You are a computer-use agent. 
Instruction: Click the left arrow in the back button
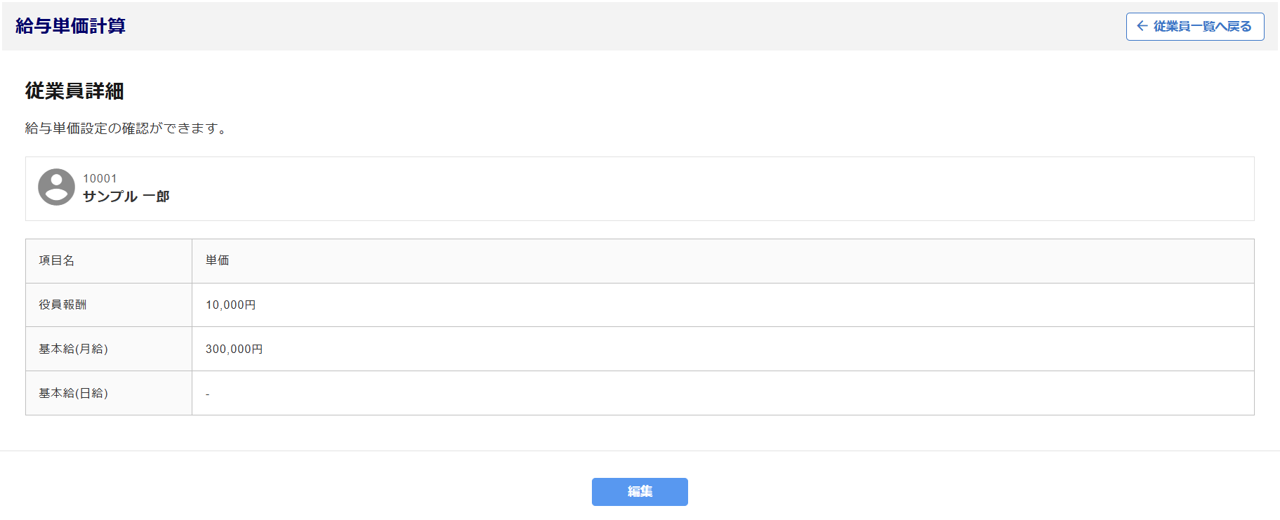[x=1142, y=27]
